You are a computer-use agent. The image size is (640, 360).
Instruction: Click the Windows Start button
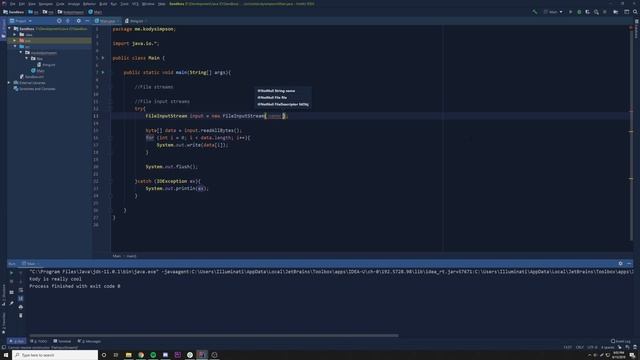coord(6,355)
